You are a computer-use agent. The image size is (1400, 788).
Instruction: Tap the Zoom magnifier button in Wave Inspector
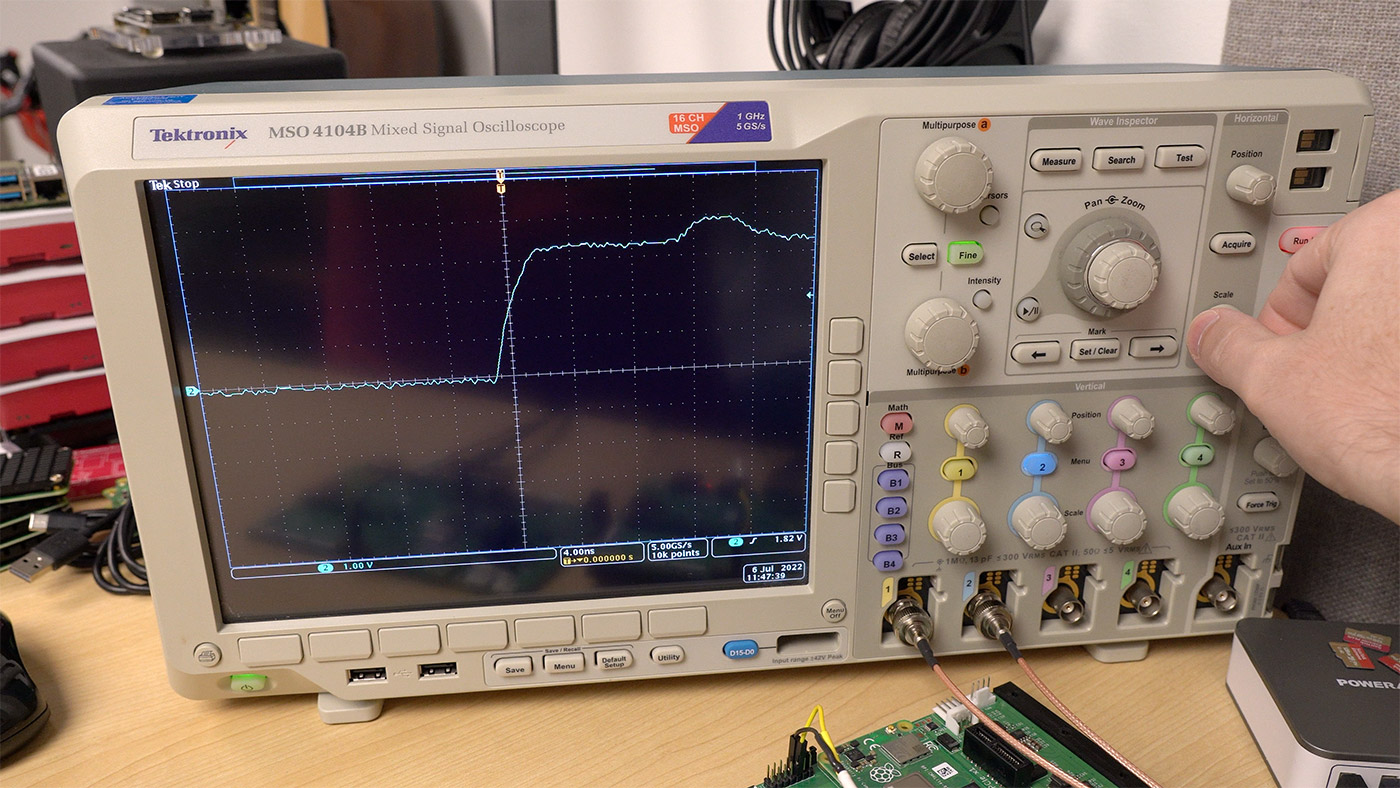1037,226
